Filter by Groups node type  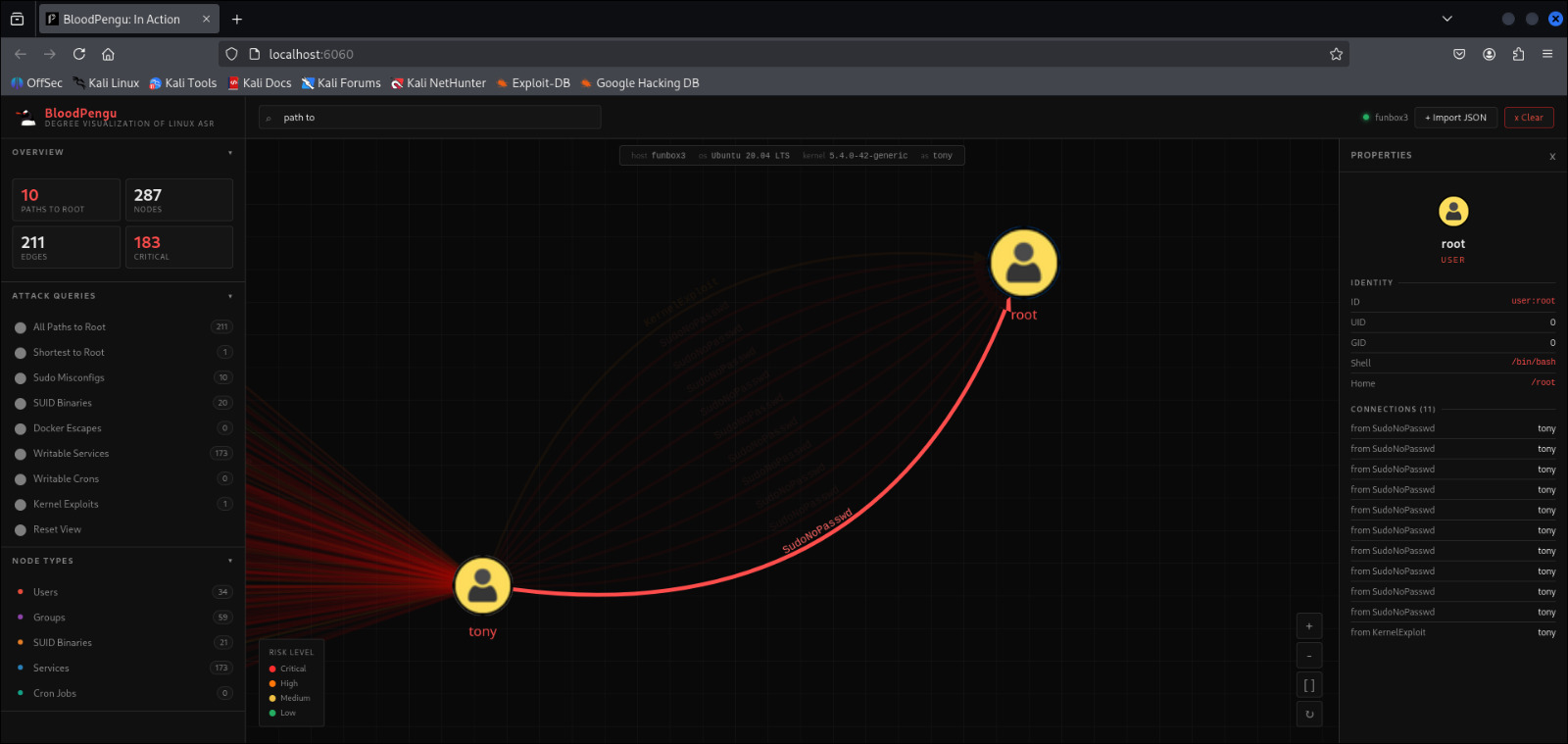pos(122,618)
